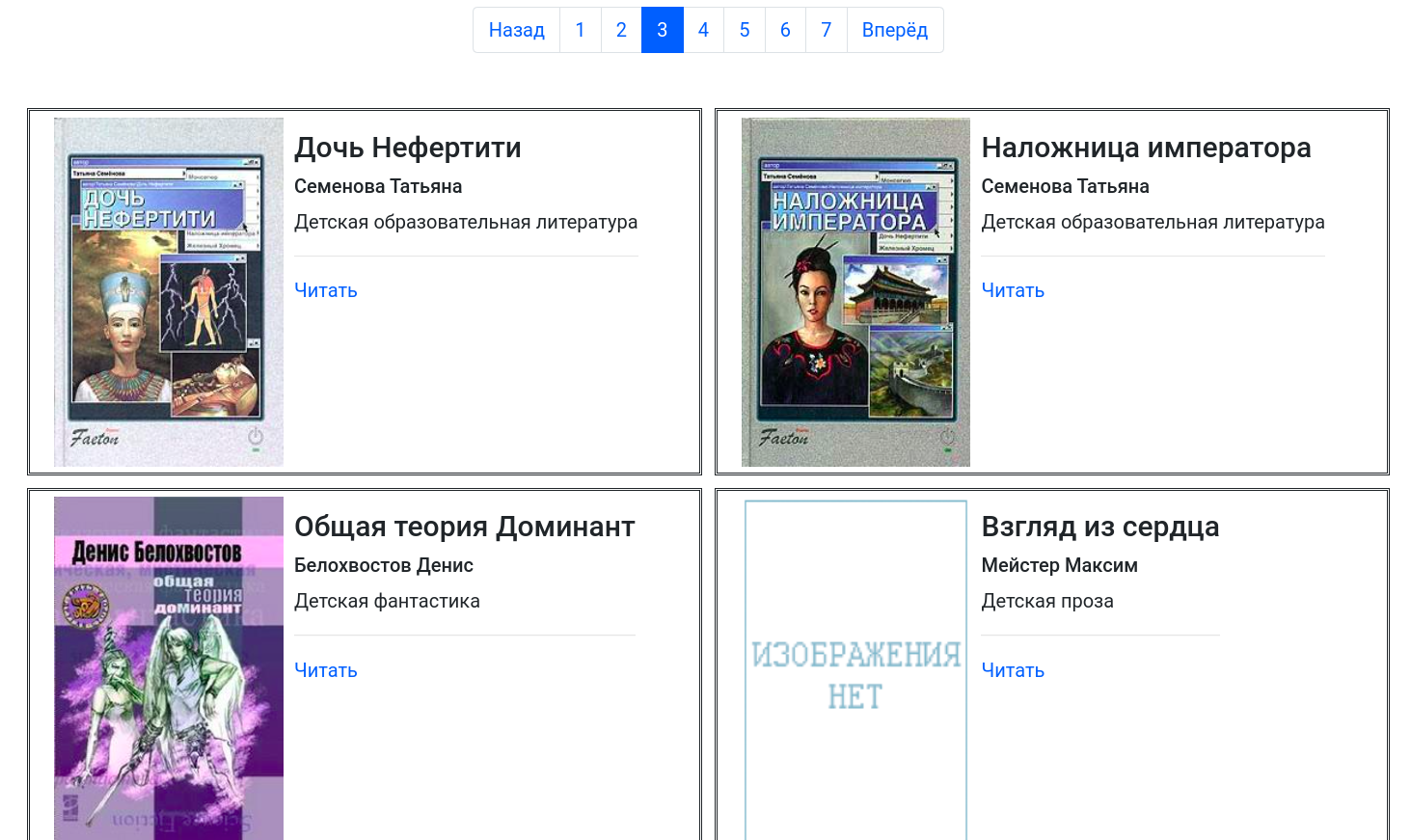This screenshot has height=840, width=1411.
Task: Open page 1 in pagination
Action: pos(580,30)
